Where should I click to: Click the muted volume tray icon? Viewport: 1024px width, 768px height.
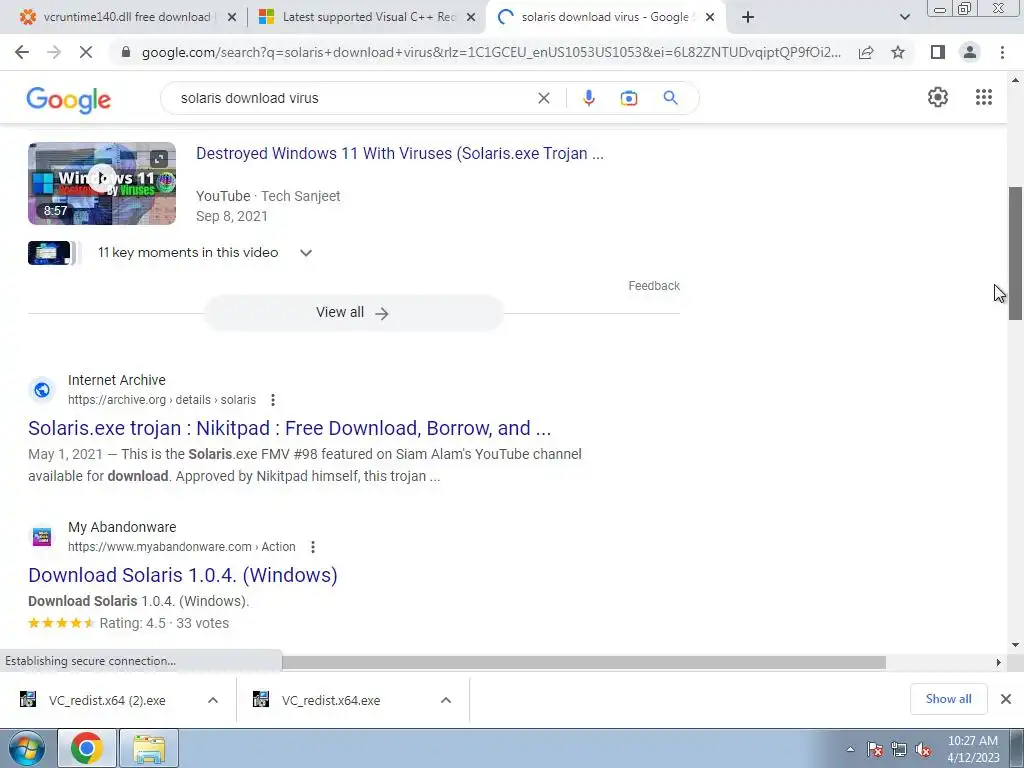(922, 749)
